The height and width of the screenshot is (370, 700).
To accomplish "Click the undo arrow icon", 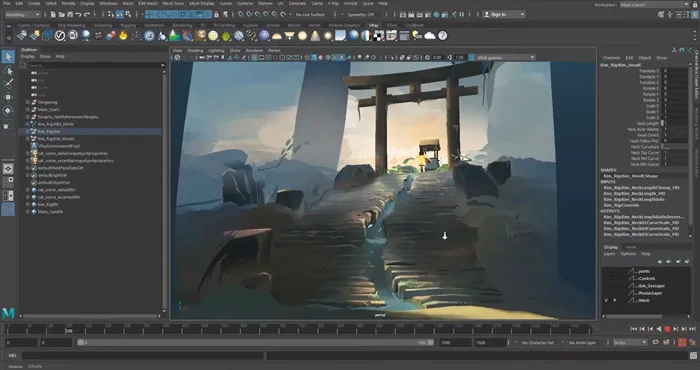I will [x=79, y=15].
